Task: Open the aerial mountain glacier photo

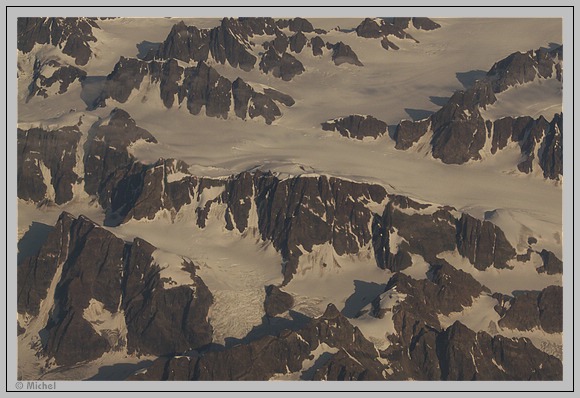Action: 290,199
